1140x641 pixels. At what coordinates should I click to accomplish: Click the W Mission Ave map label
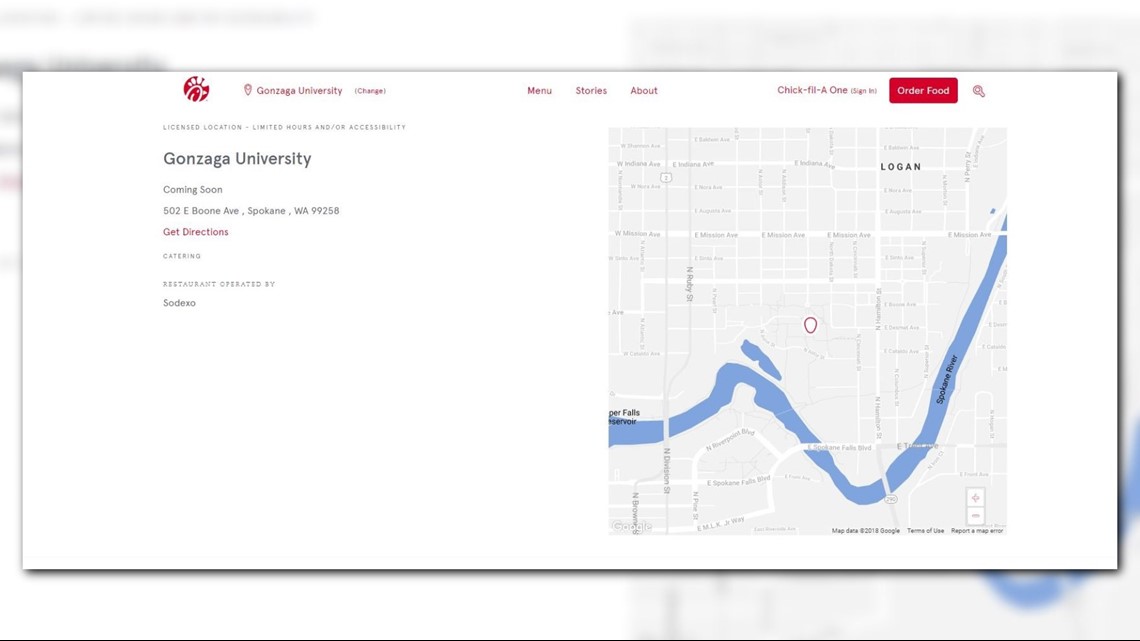[638, 234]
